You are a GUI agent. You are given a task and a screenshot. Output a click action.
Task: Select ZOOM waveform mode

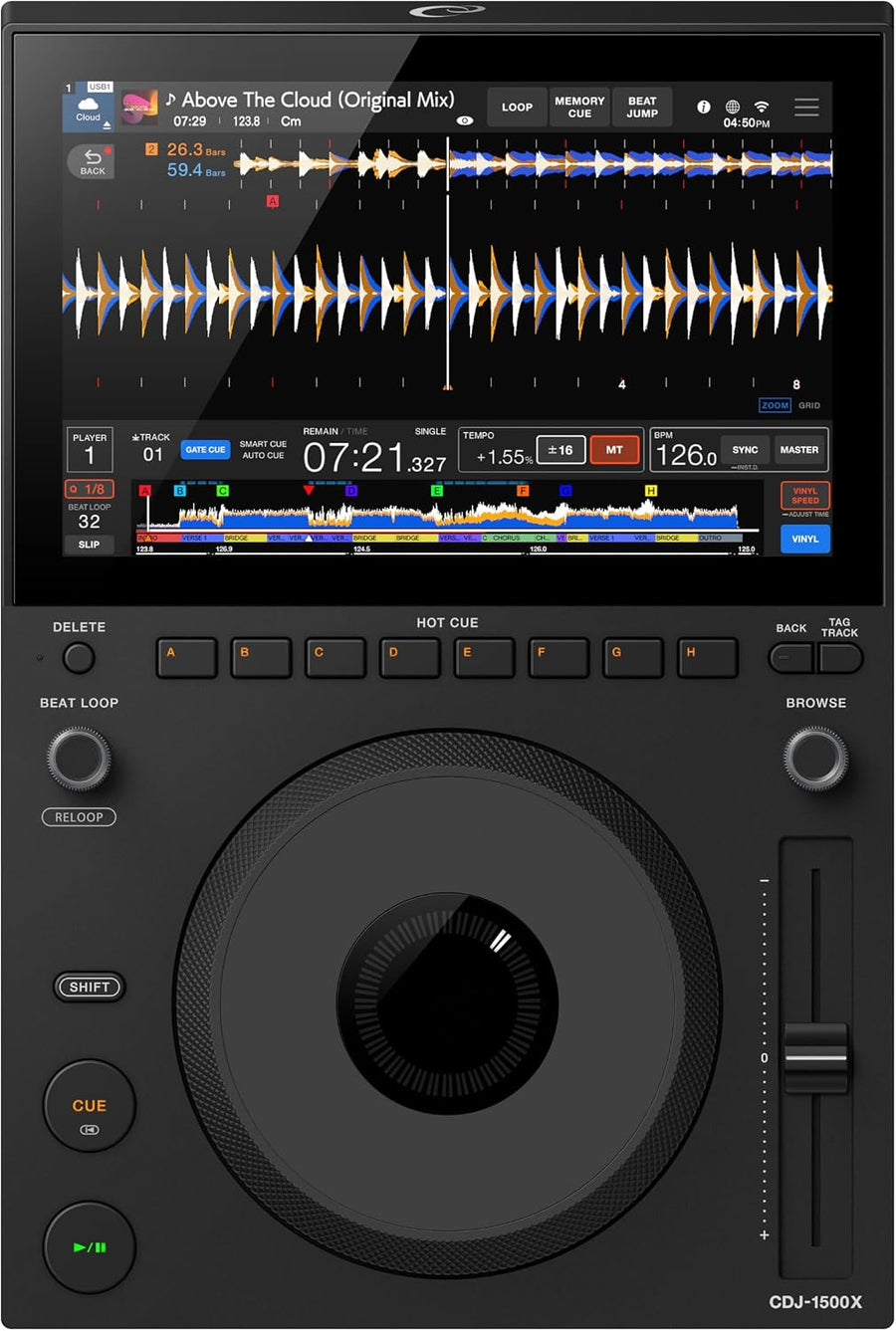coord(775,405)
